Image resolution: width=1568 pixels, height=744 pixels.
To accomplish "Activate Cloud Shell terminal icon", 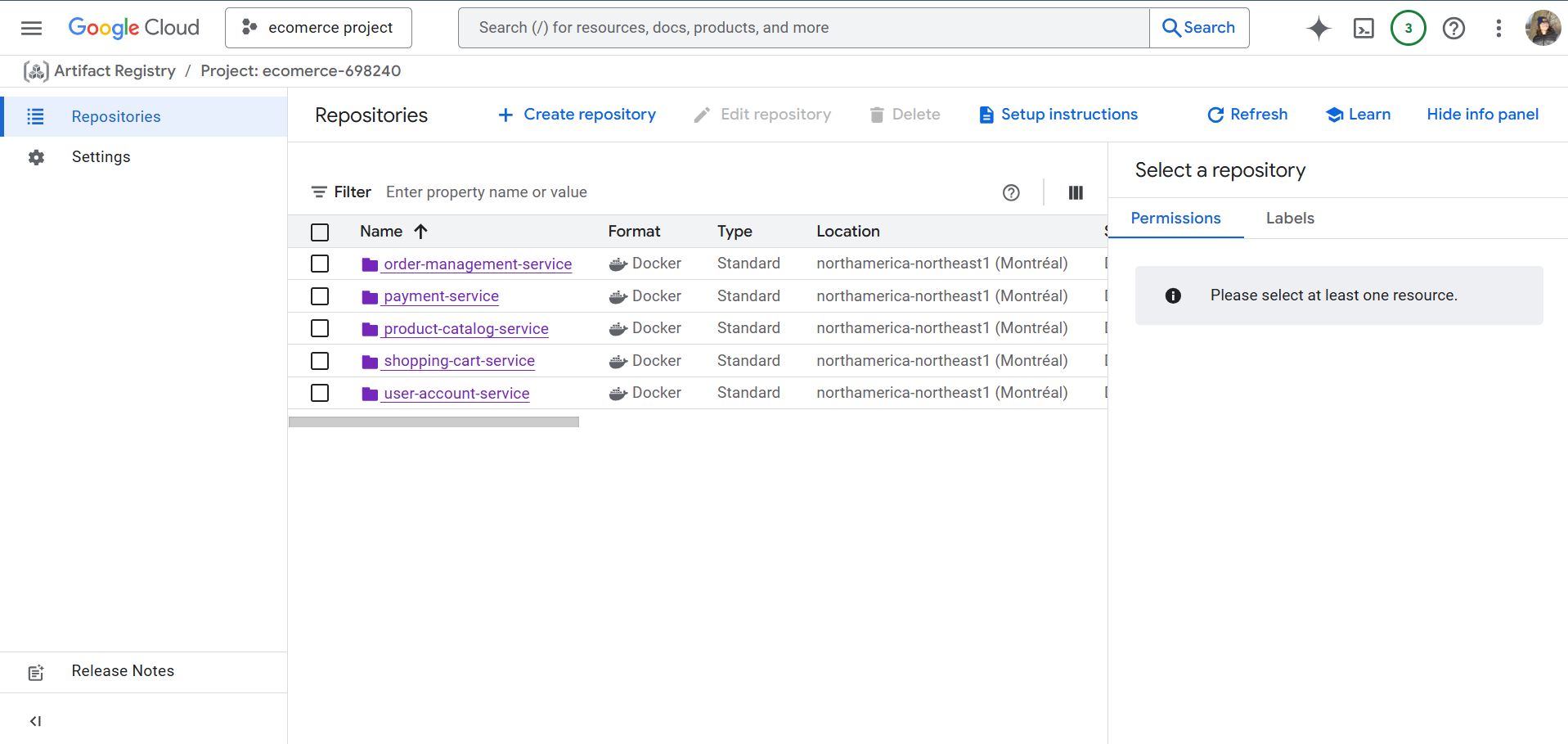I will pos(1364,29).
